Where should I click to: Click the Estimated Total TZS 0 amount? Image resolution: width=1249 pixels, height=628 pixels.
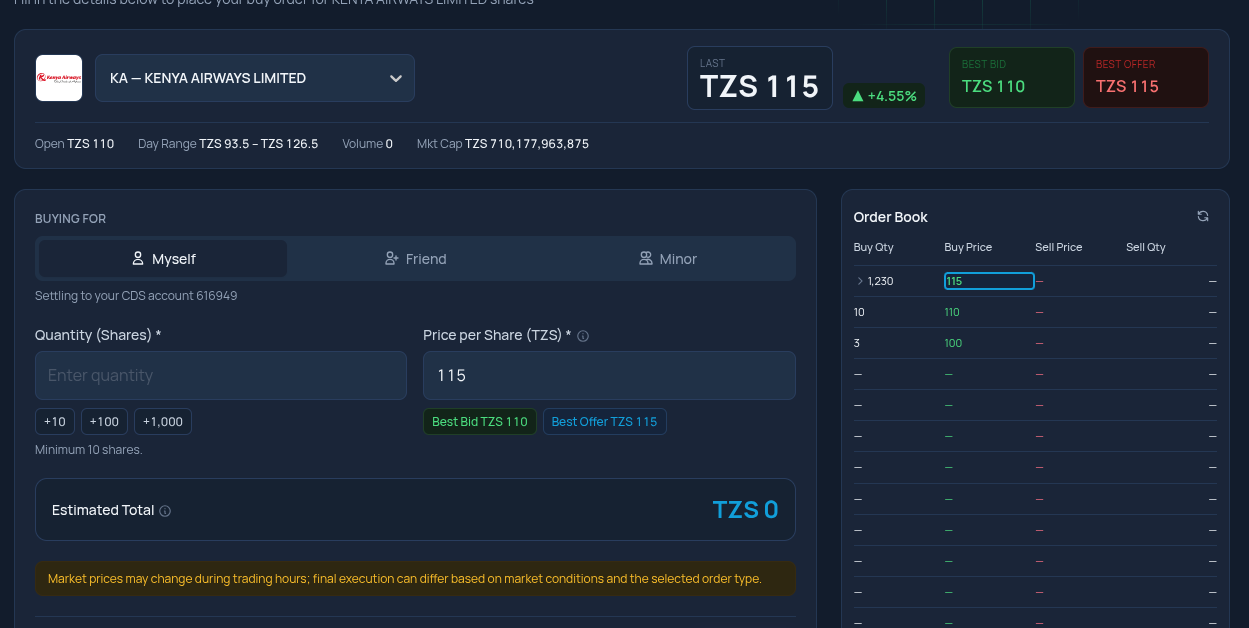(746, 510)
